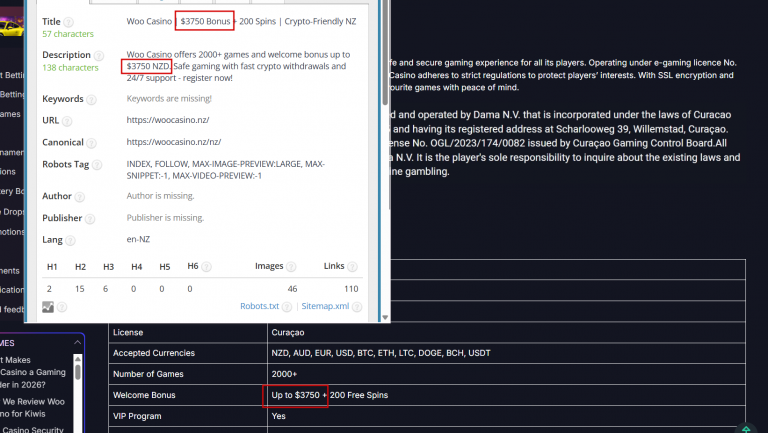Open help icon next to Links

(352, 266)
